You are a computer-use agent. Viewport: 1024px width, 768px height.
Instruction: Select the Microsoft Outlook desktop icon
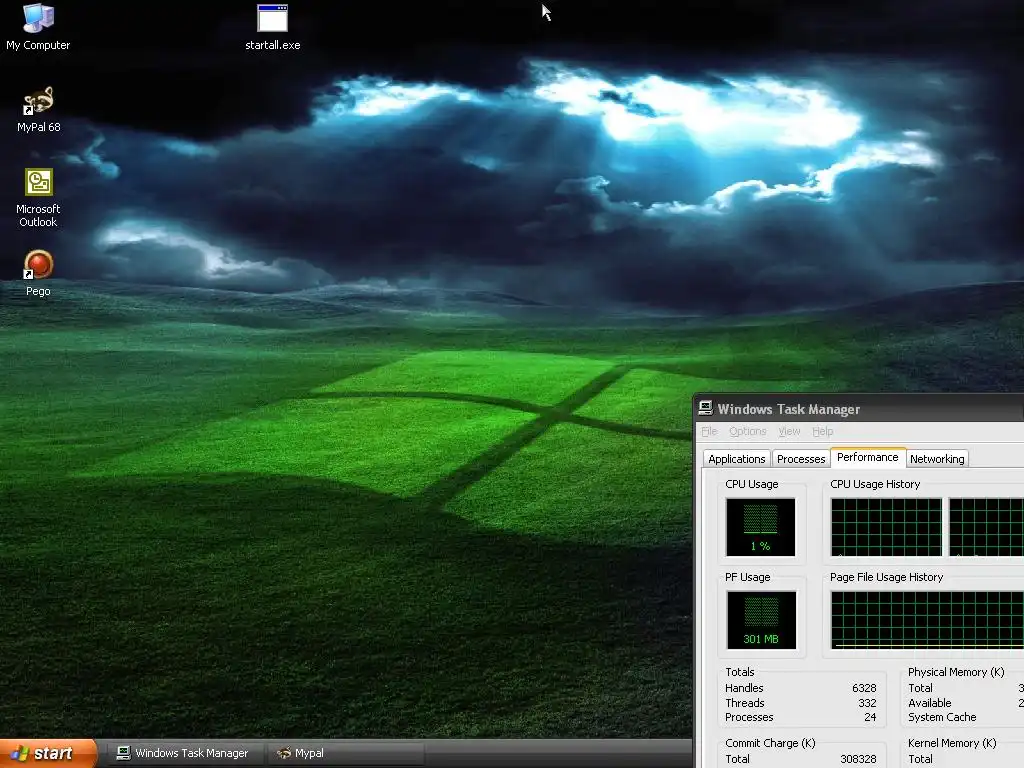(38, 197)
